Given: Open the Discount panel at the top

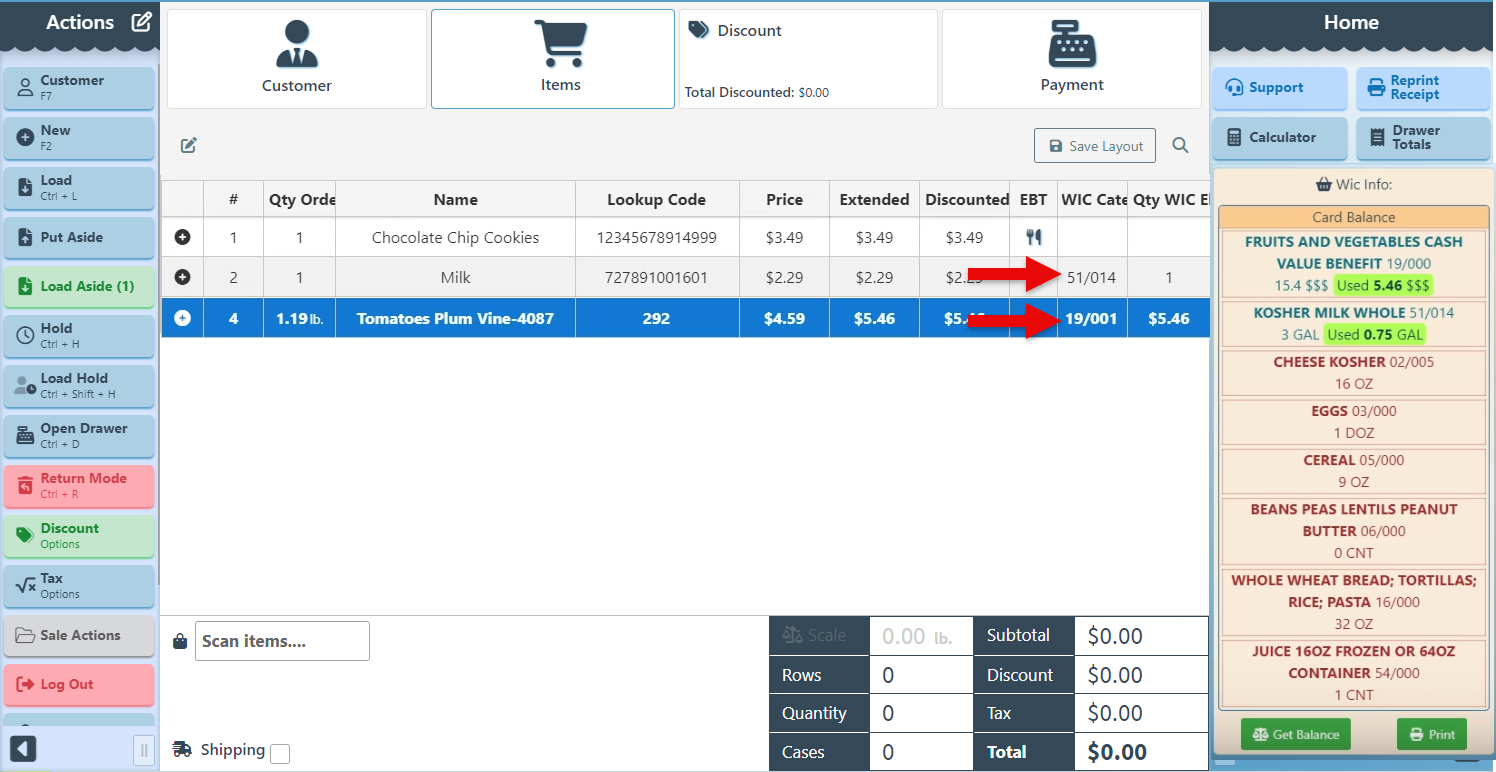Looking at the screenshot, I should (x=808, y=59).
